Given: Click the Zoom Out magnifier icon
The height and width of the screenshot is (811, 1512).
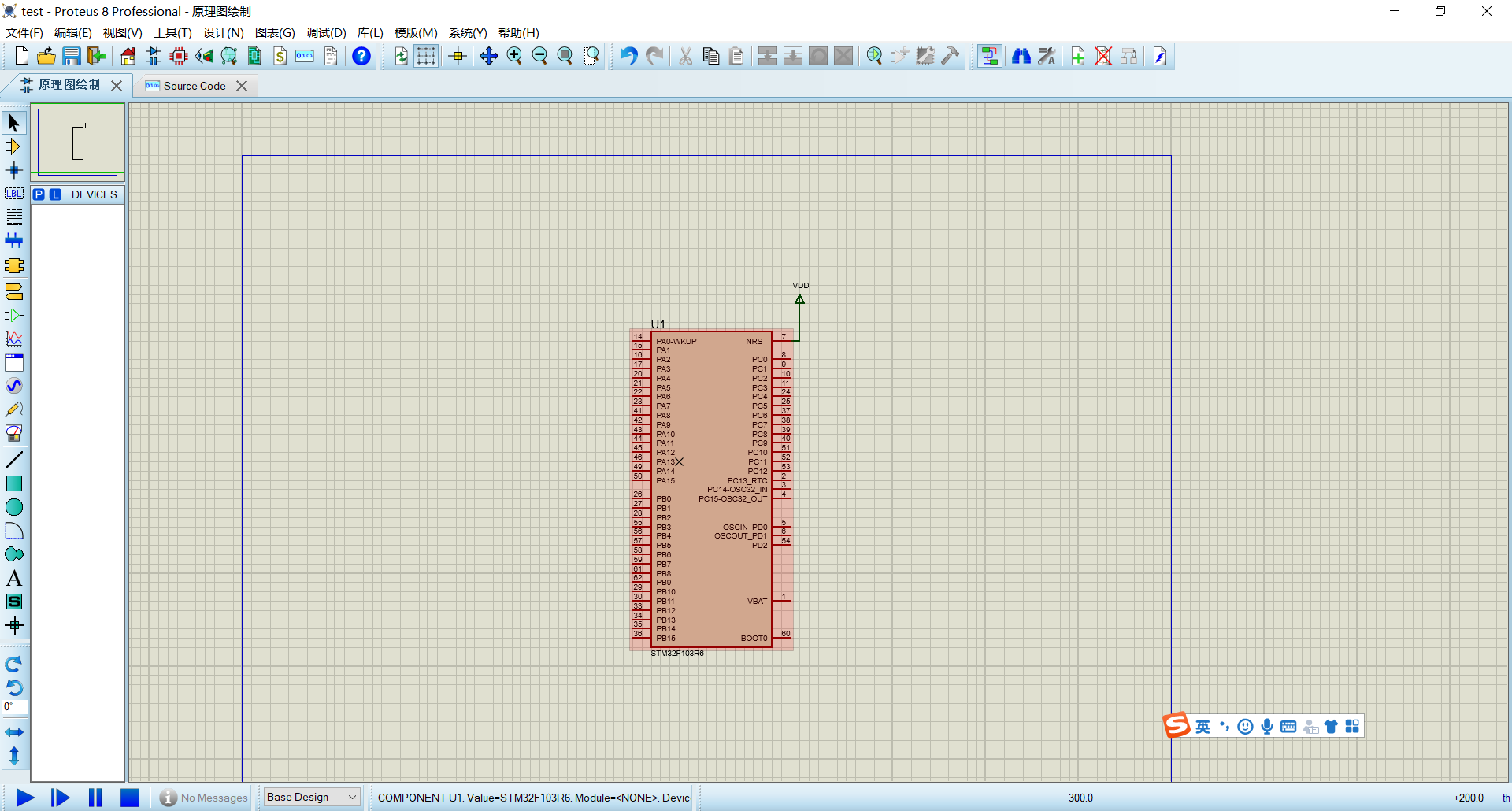Looking at the screenshot, I should point(539,56).
